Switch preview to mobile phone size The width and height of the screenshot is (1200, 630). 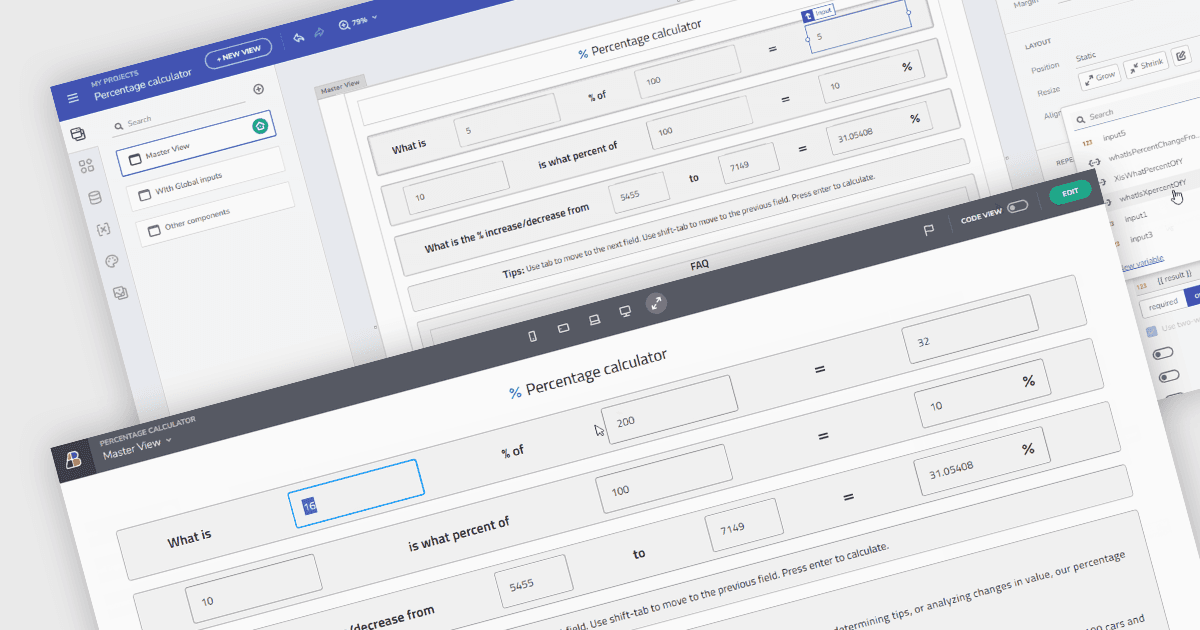pyautogui.click(x=532, y=336)
